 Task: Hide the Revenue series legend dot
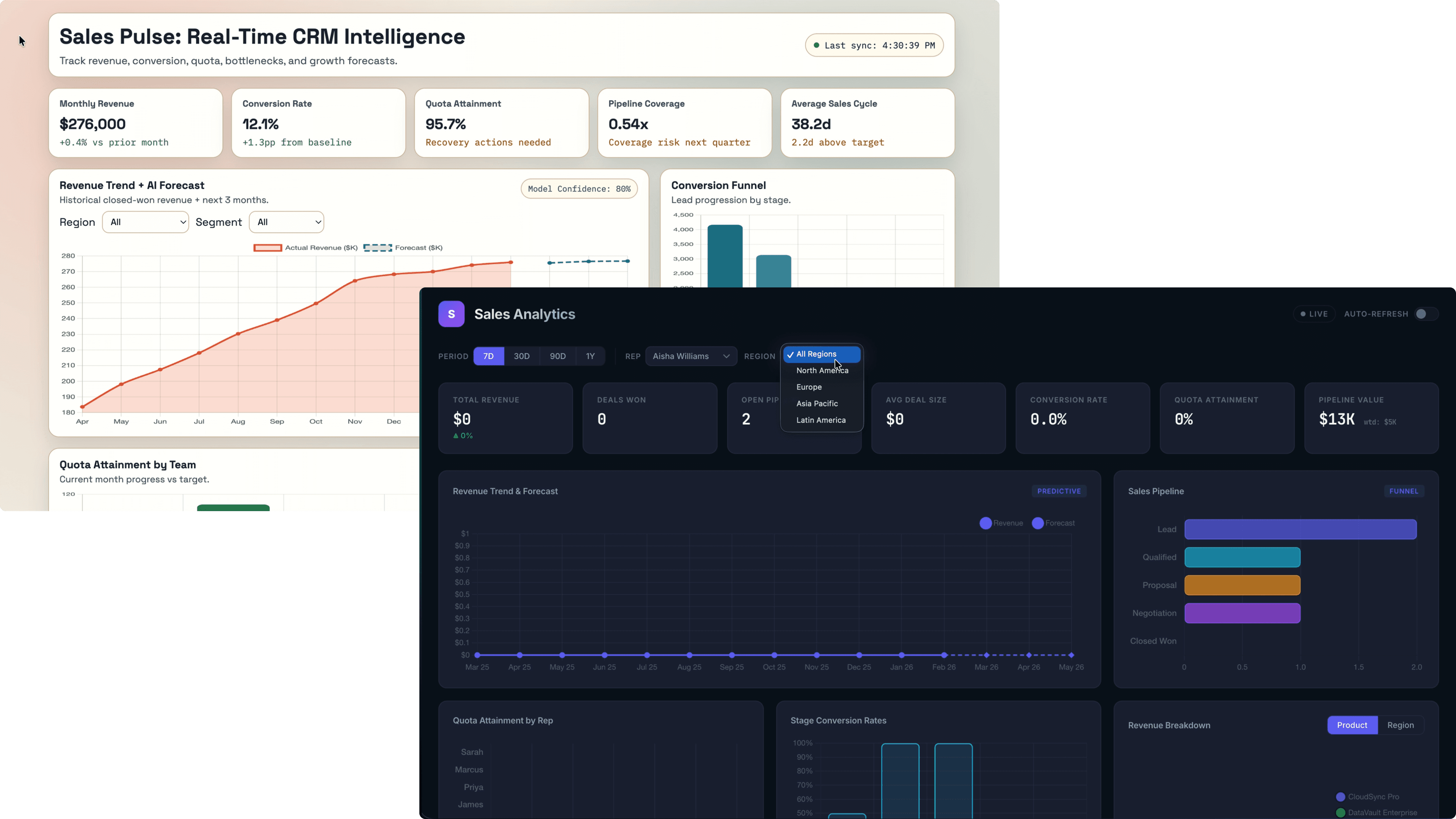985,523
